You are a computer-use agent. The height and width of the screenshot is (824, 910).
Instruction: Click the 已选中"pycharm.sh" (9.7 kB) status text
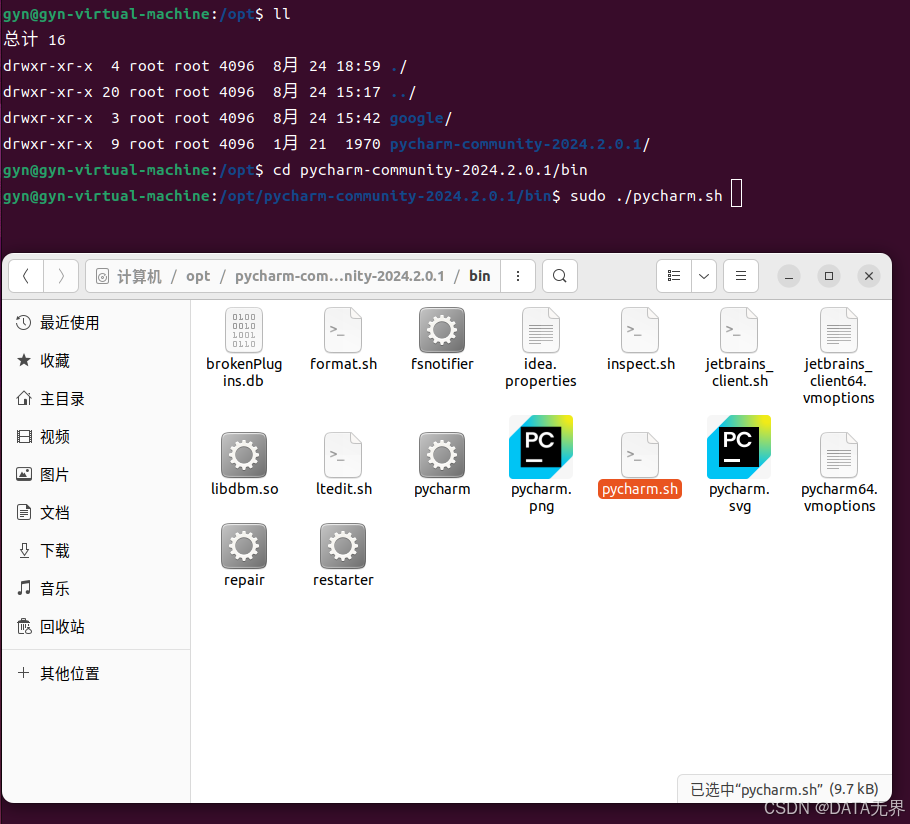[784, 790]
